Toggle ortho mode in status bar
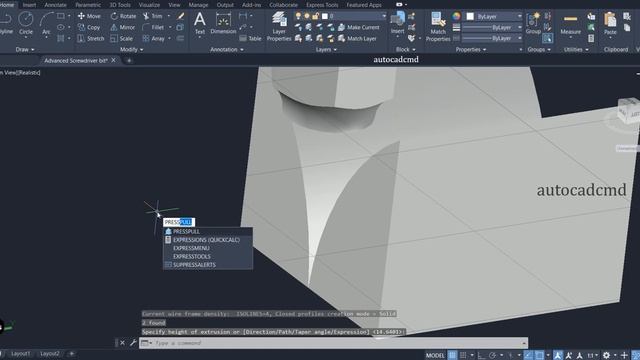The height and width of the screenshot is (360, 640). tap(482, 355)
